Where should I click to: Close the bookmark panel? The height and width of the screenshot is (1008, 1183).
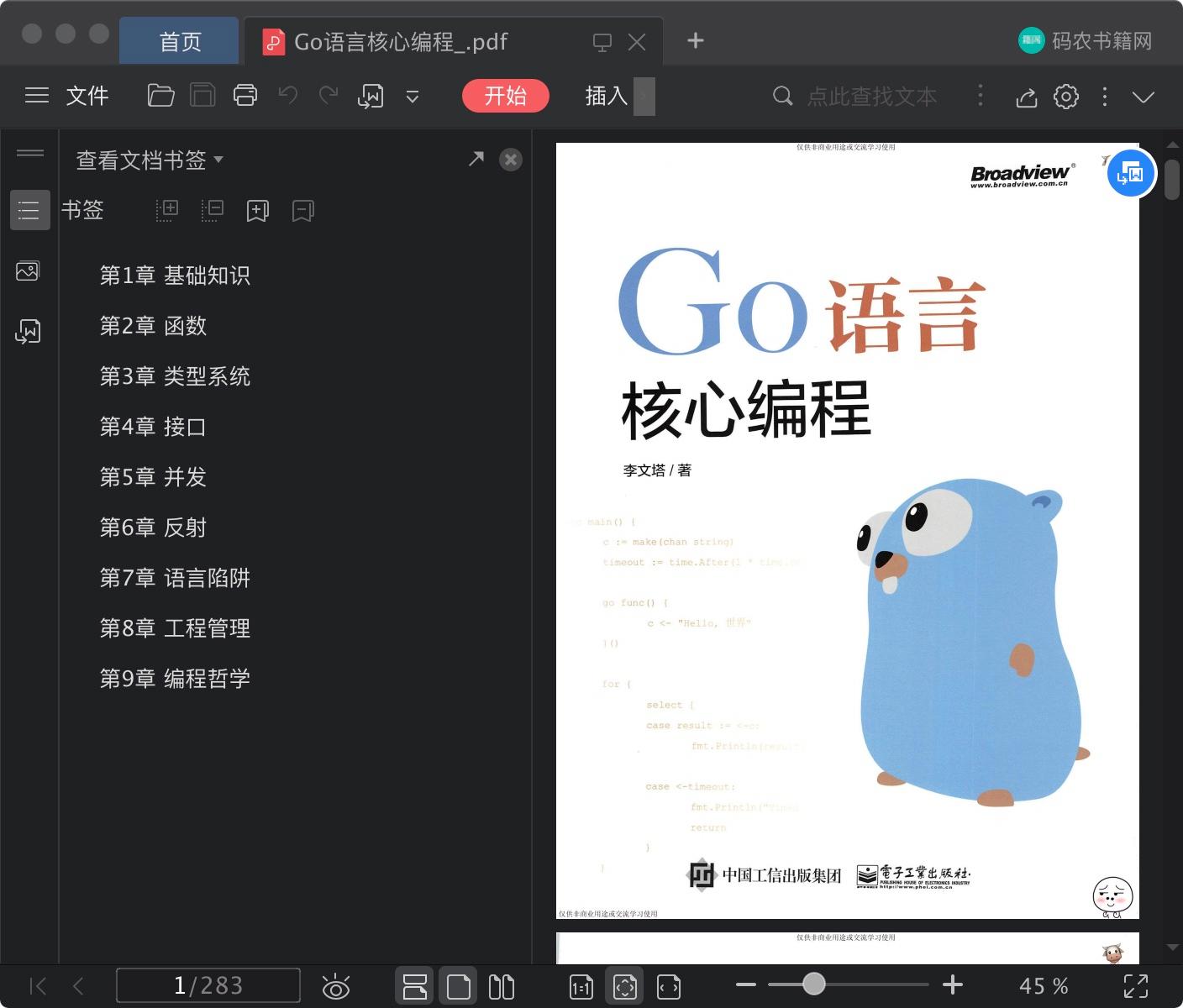click(x=511, y=160)
